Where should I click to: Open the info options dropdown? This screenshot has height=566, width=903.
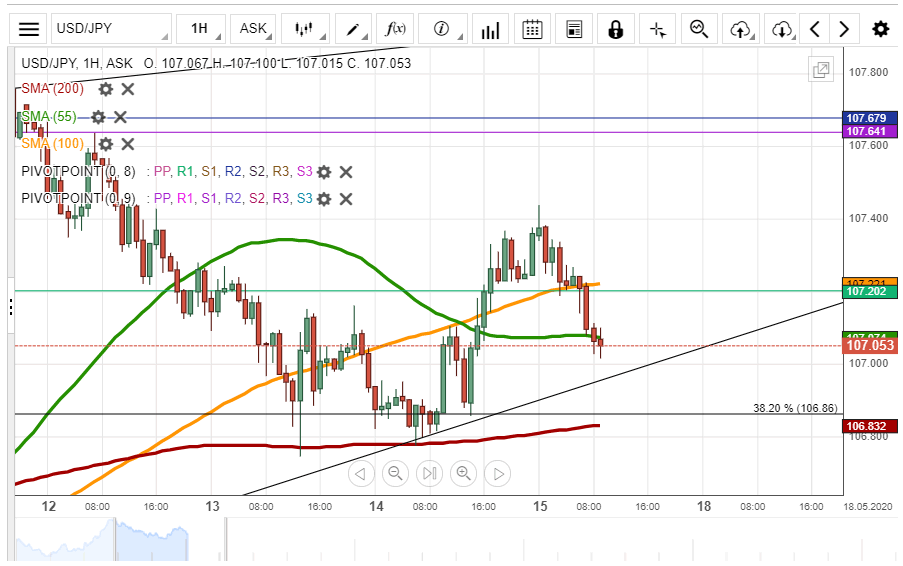point(442,29)
